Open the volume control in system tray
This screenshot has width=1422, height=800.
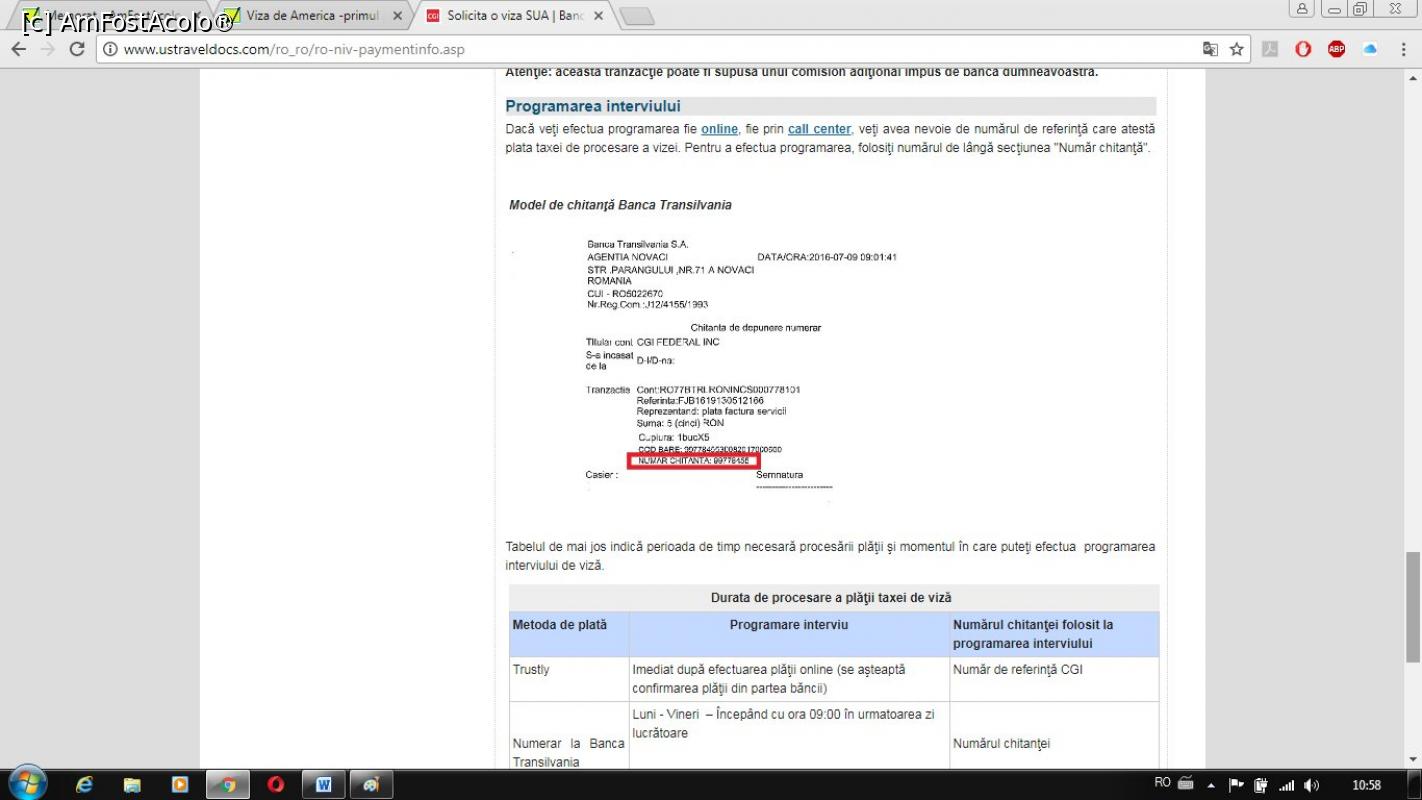coord(1312,785)
